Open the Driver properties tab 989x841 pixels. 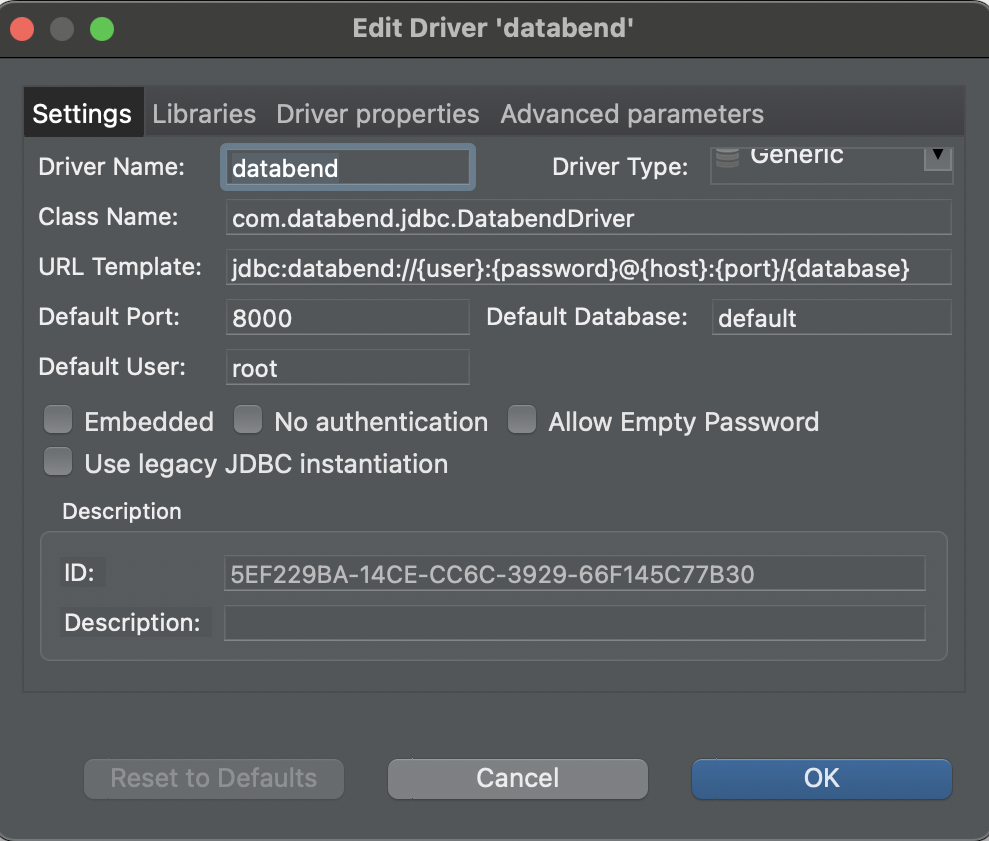377,114
